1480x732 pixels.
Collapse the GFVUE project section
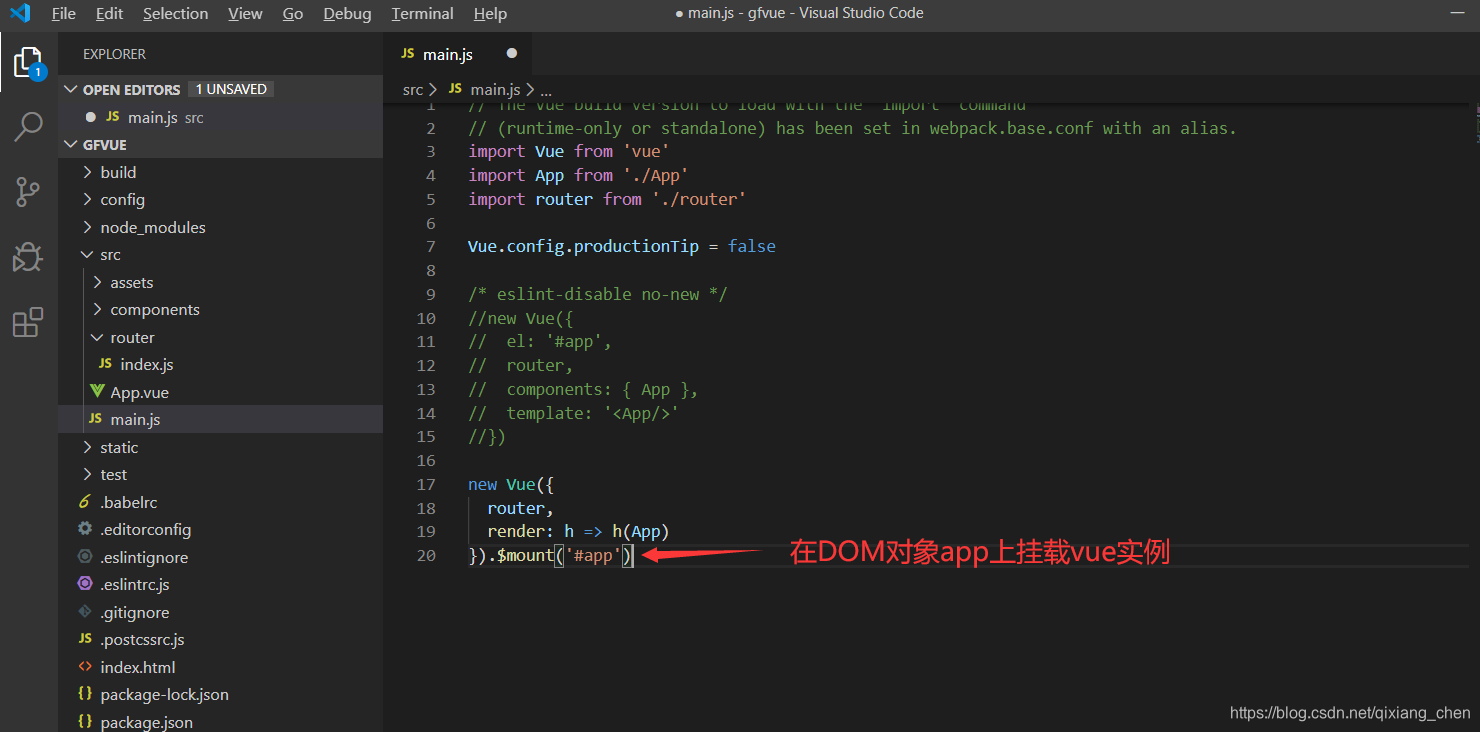coord(220,144)
